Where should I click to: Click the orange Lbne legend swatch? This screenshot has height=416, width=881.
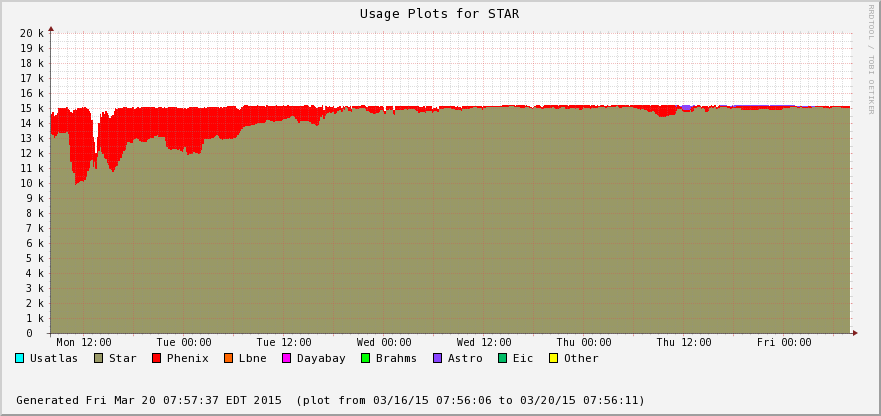(x=228, y=358)
